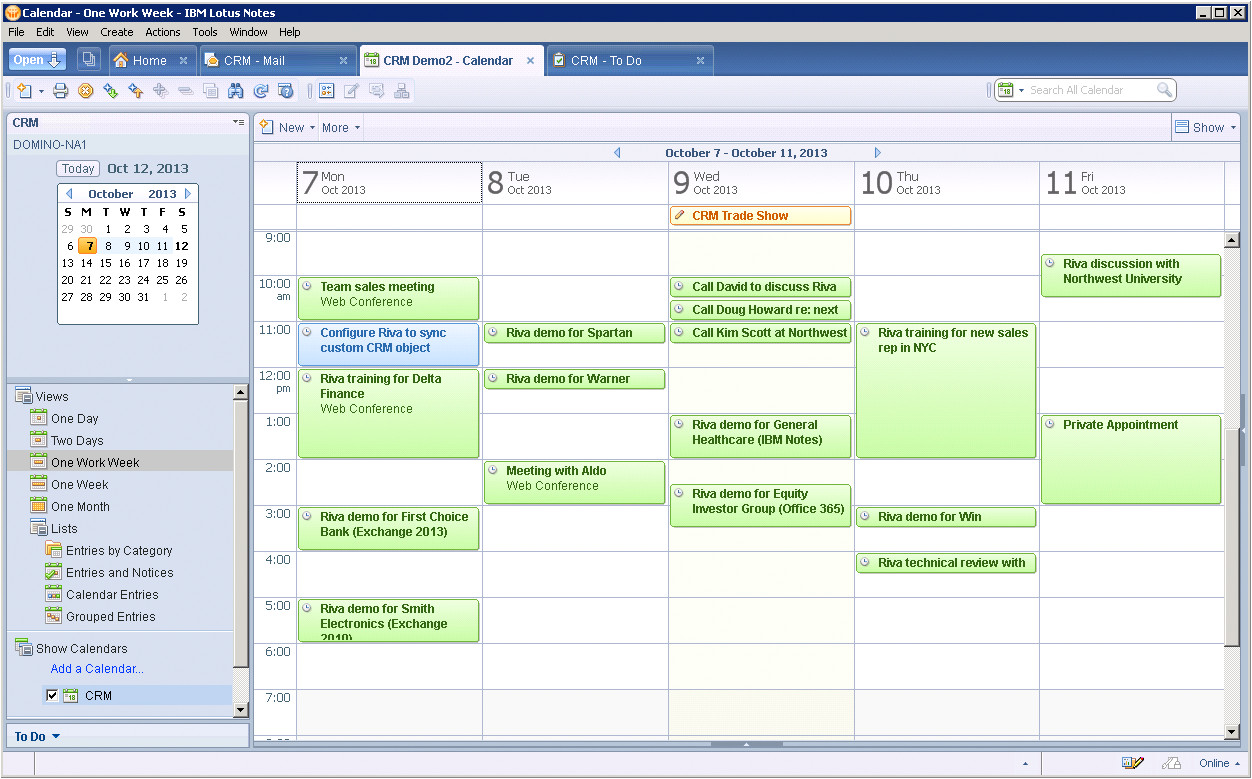The height and width of the screenshot is (779, 1252).
Task: Click the Navigate Previous (orange up arrow) icon
Action: pos(135,91)
